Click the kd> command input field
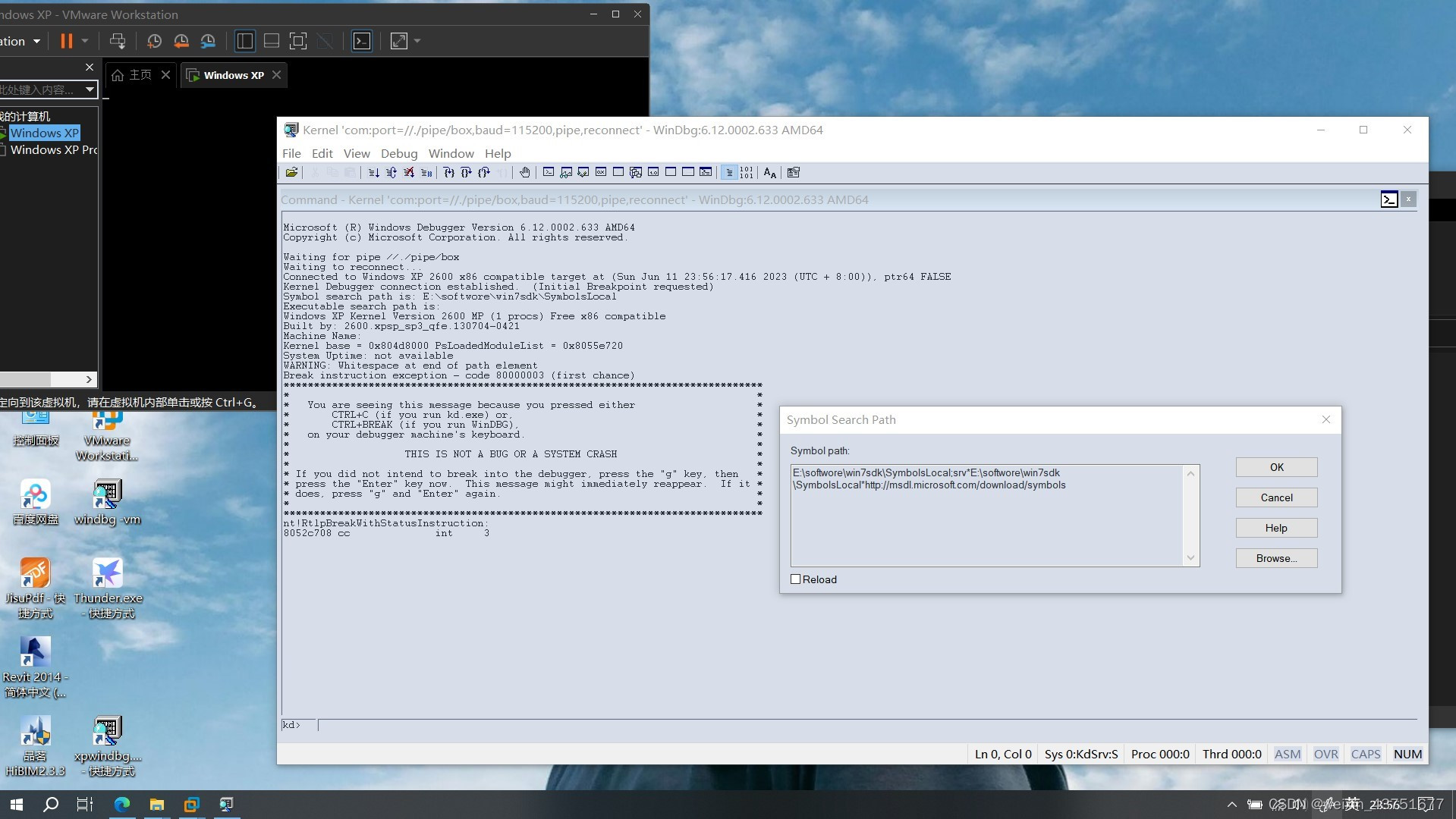The width and height of the screenshot is (1456, 819). [531, 725]
